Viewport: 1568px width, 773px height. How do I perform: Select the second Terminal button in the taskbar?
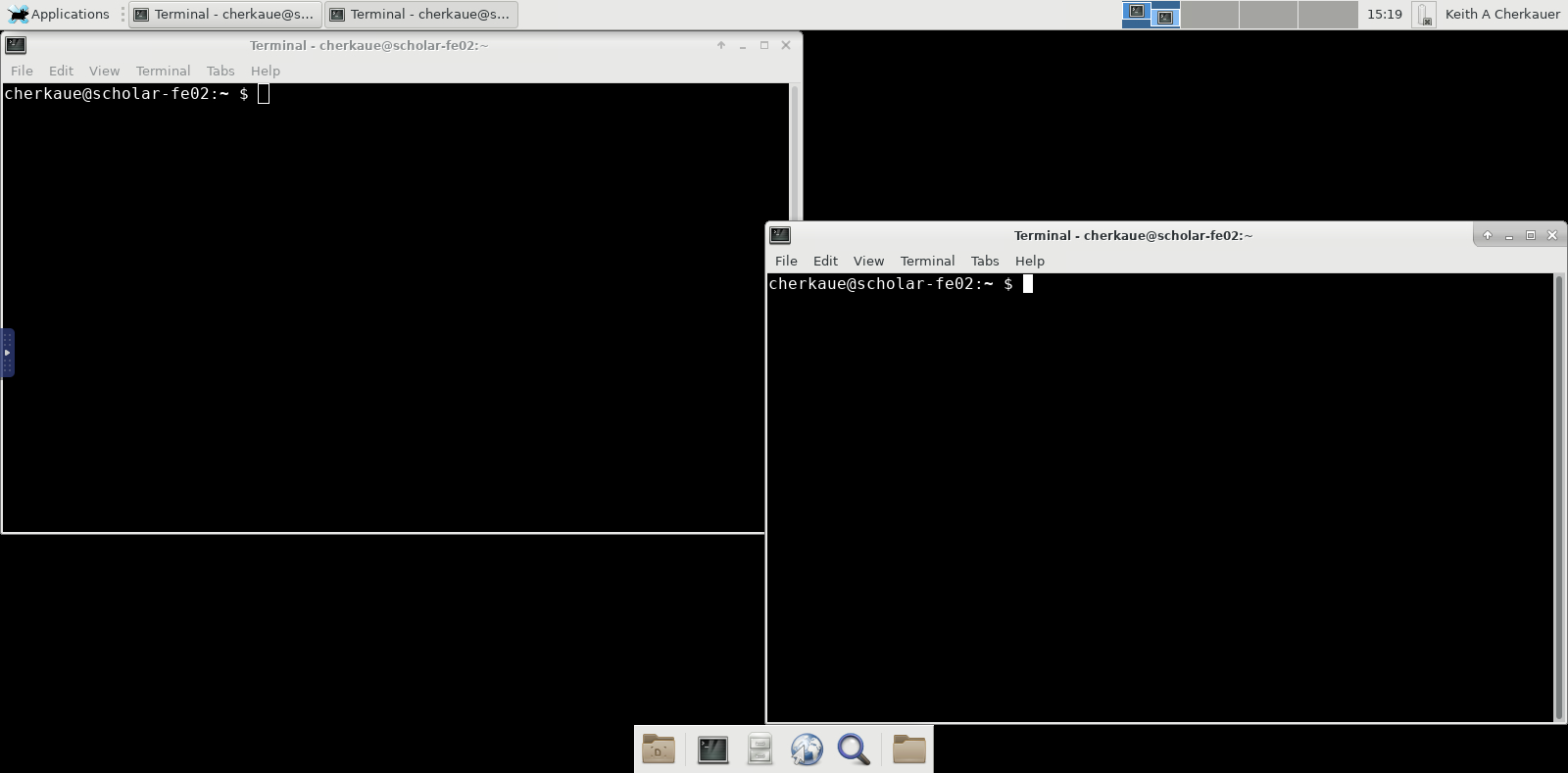421,15
